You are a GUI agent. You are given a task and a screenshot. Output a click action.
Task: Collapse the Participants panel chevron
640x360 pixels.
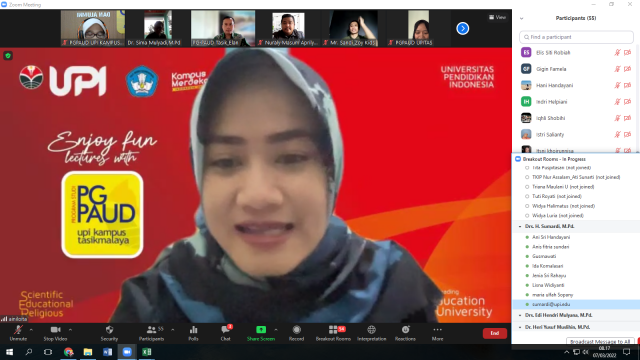(x=521, y=18)
